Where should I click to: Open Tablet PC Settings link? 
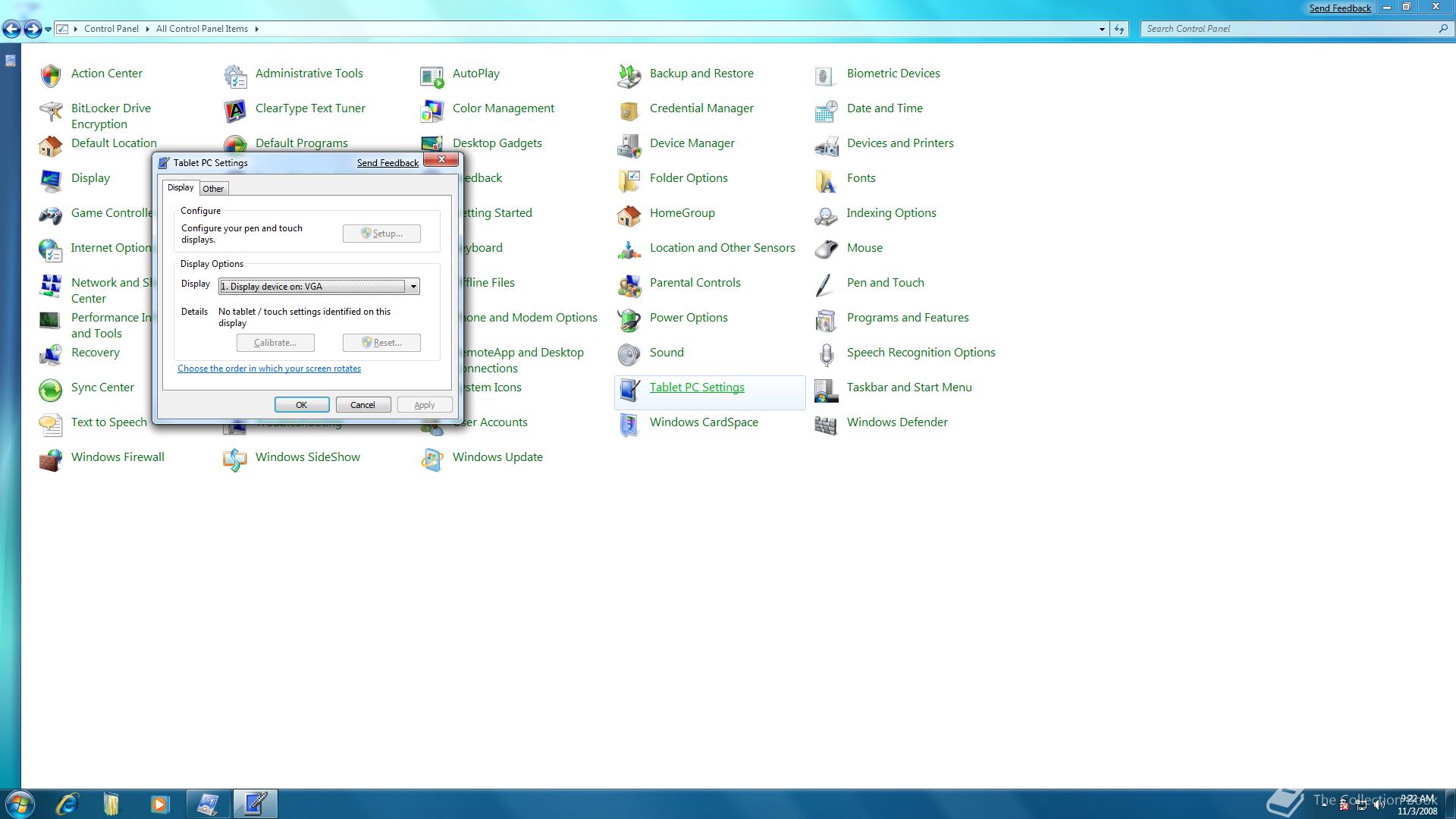point(697,388)
